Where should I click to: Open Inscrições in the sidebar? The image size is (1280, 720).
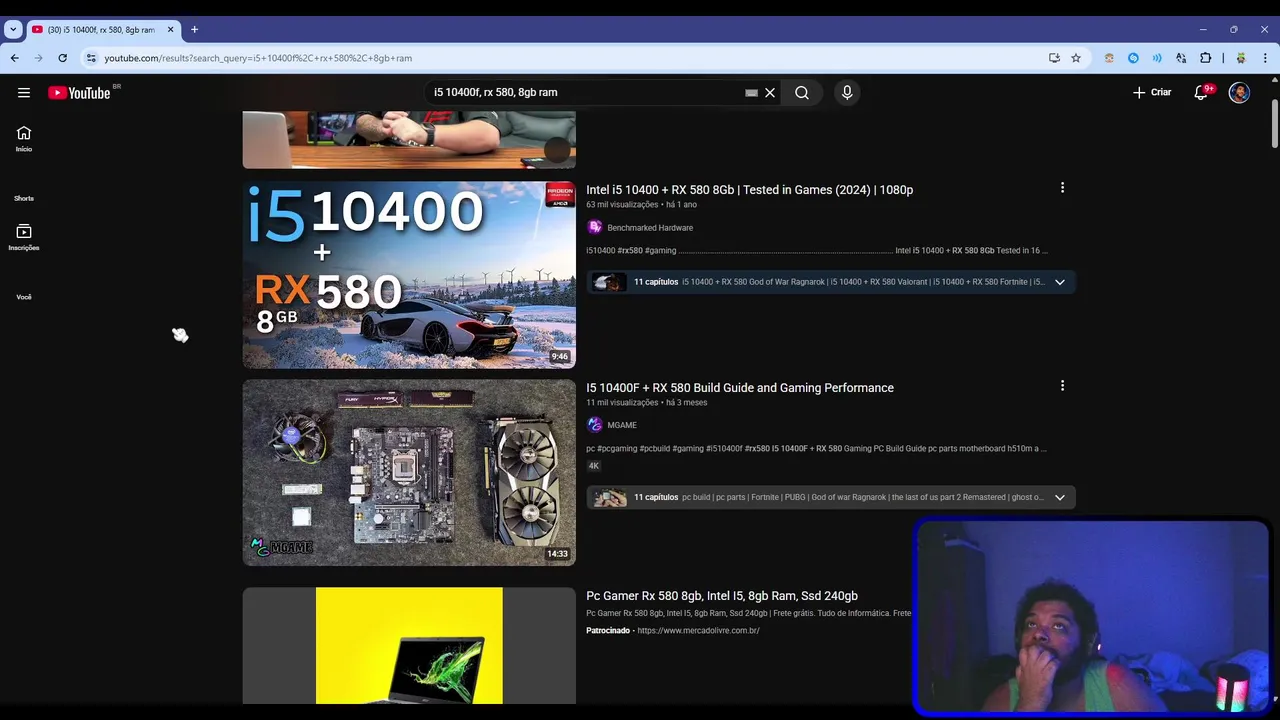point(24,238)
